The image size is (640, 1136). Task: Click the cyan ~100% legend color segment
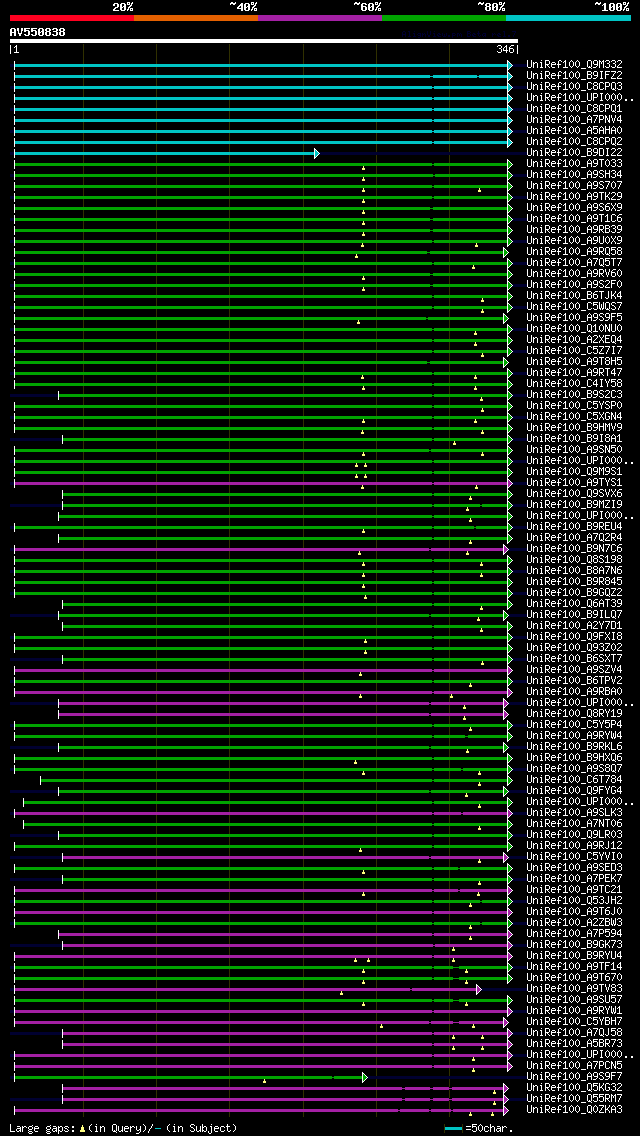click(568, 17)
